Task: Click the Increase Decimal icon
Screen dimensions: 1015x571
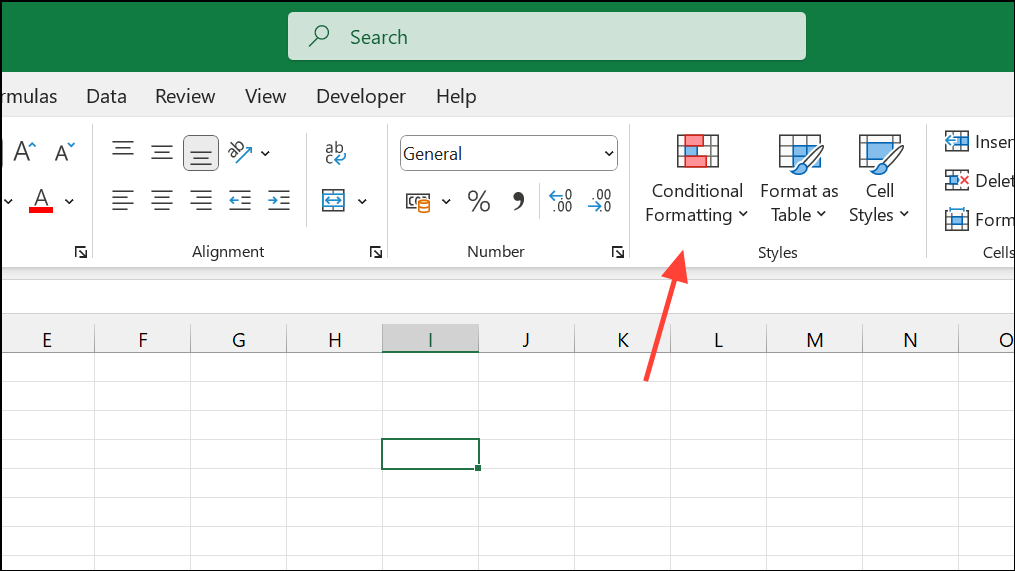Action: [561, 202]
